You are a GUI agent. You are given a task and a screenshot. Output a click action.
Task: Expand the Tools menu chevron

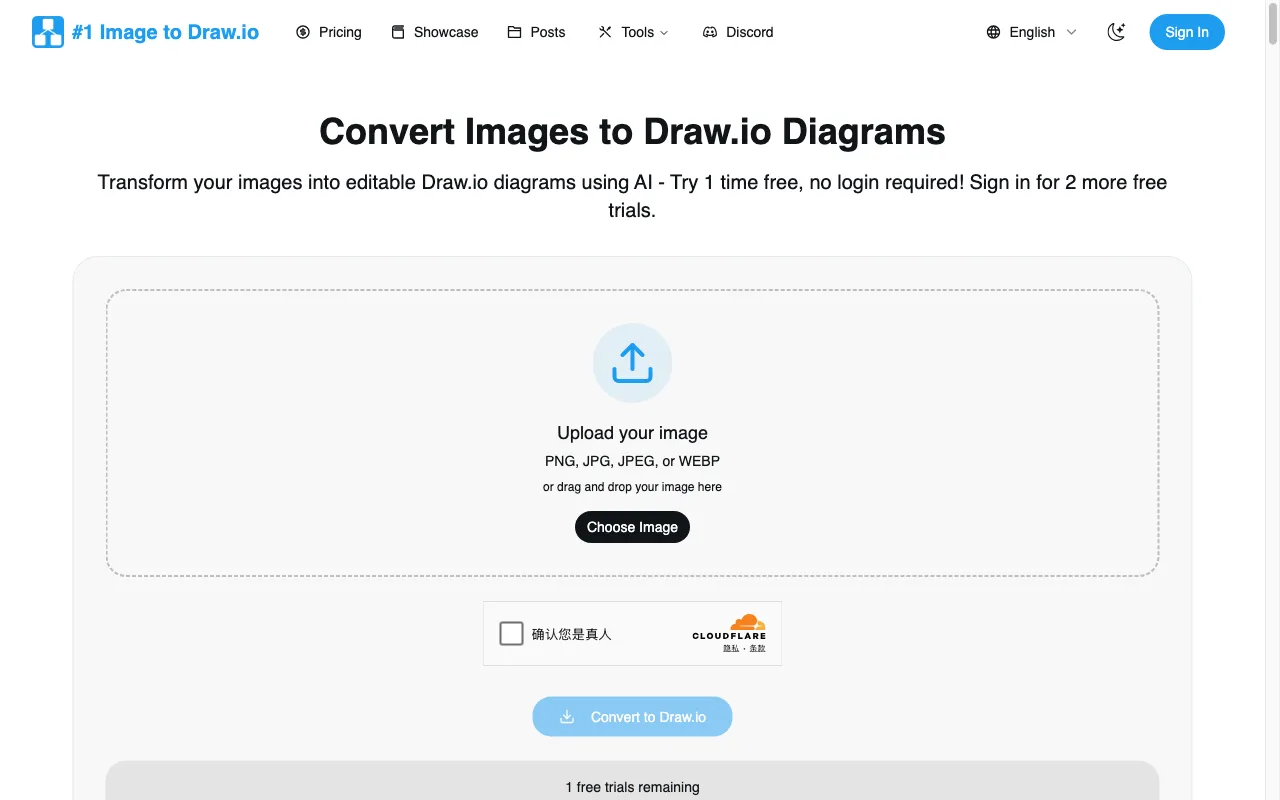click(665, 33)
